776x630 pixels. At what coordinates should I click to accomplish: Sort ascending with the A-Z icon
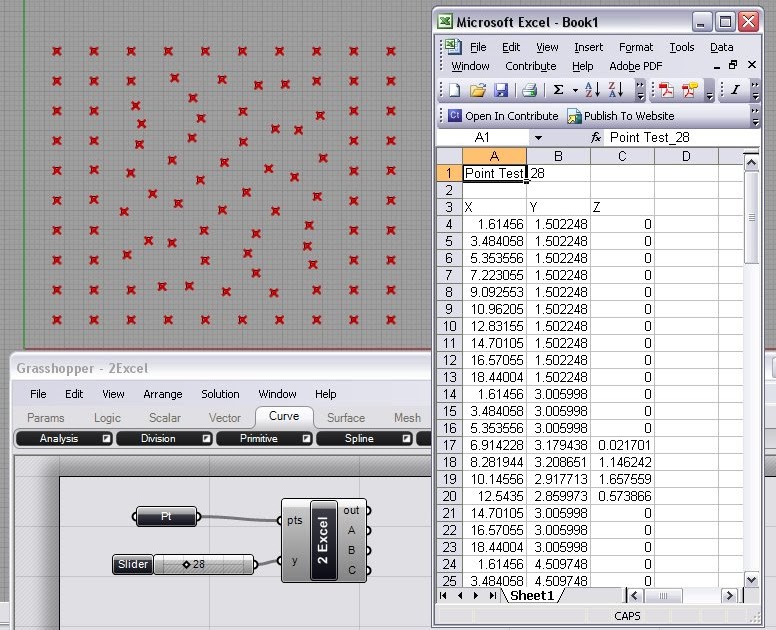pyautogui.click(x=592, y=90)
